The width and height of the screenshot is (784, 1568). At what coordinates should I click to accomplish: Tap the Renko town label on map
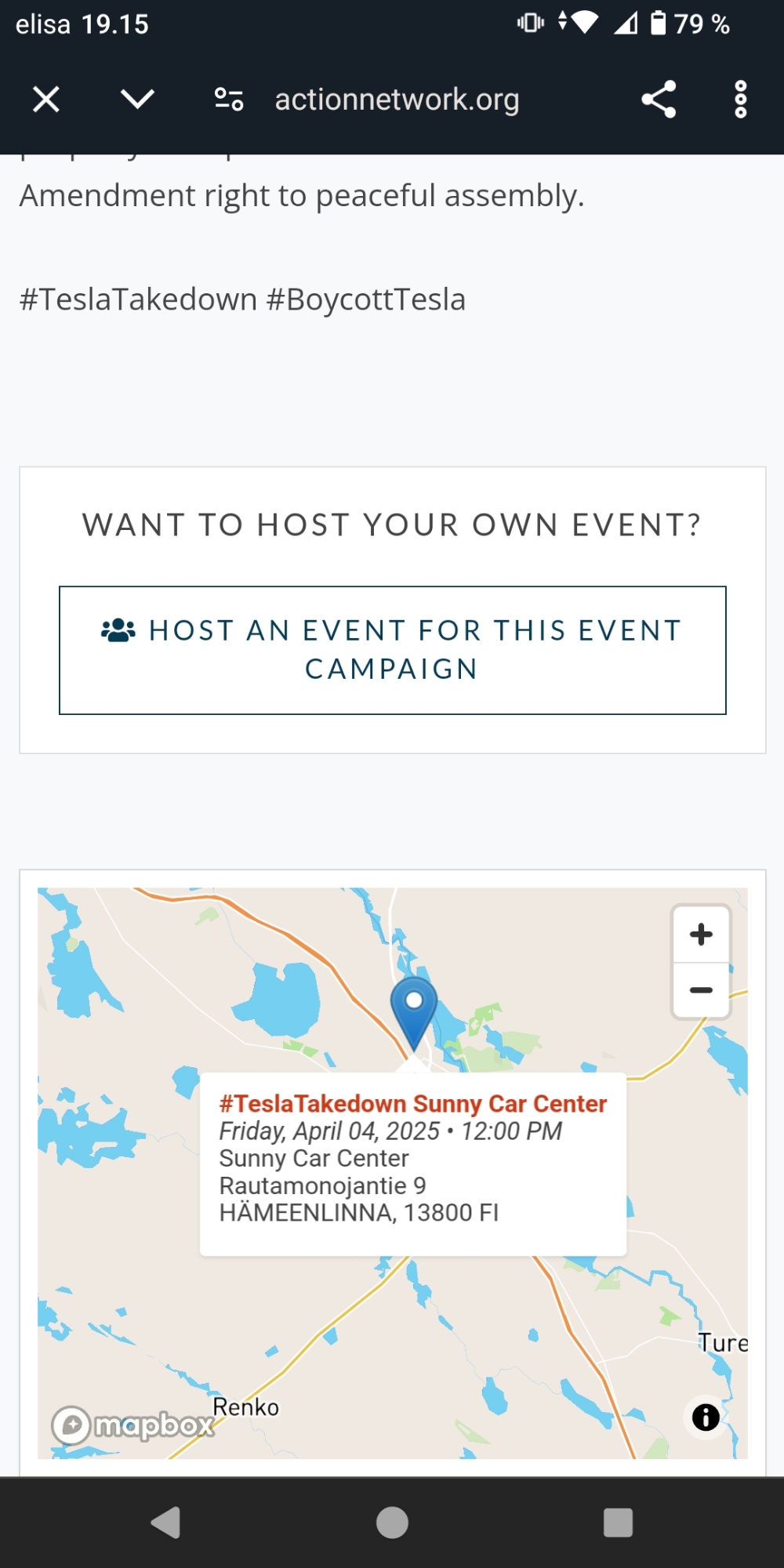click(245, 1407)
